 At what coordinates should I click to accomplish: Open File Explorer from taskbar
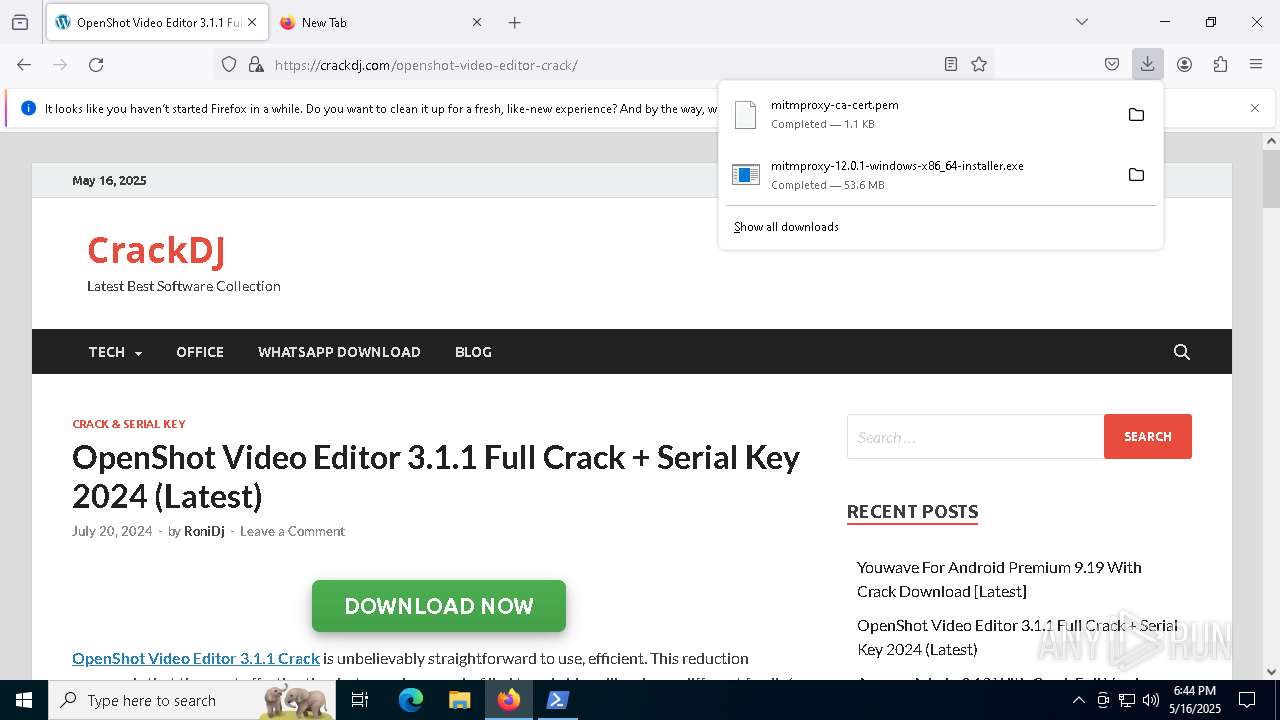459,700
